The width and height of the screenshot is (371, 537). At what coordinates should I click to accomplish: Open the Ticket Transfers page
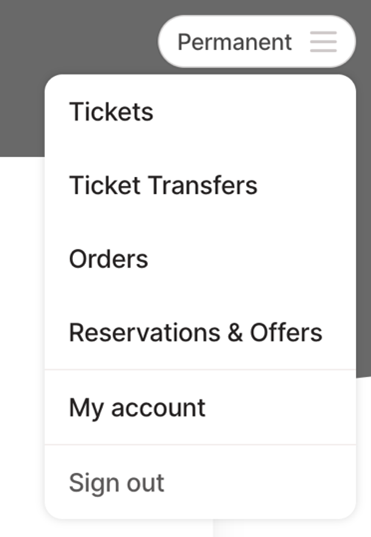coord(200,185)
